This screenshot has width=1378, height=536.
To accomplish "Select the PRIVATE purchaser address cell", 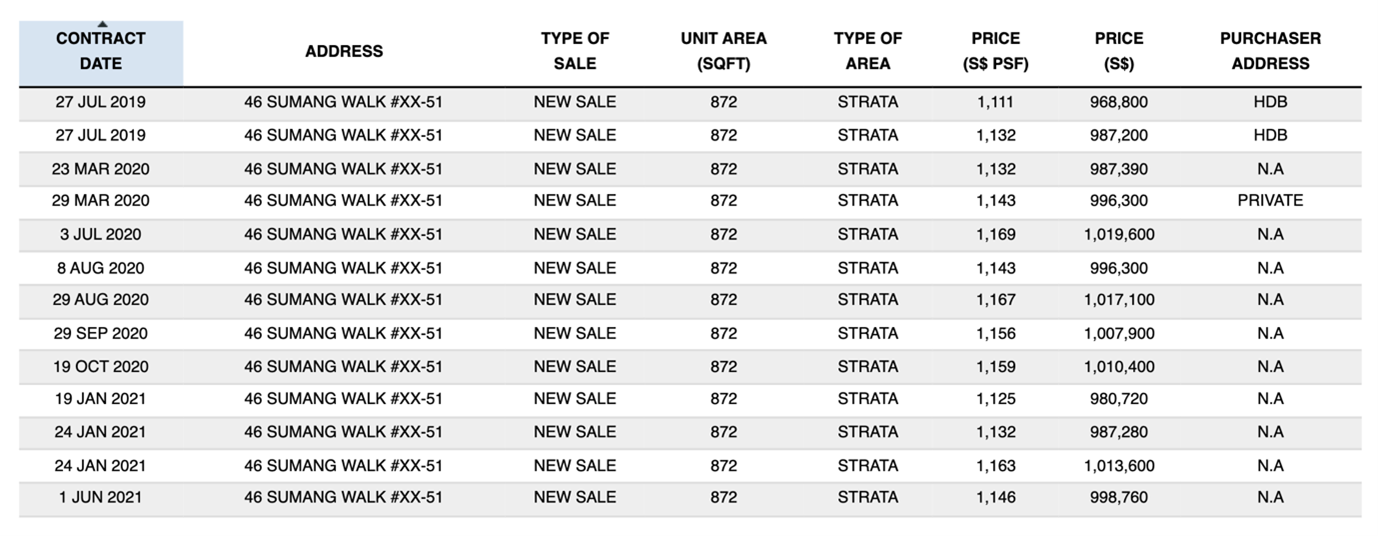I will click(x=1270, y=200).
